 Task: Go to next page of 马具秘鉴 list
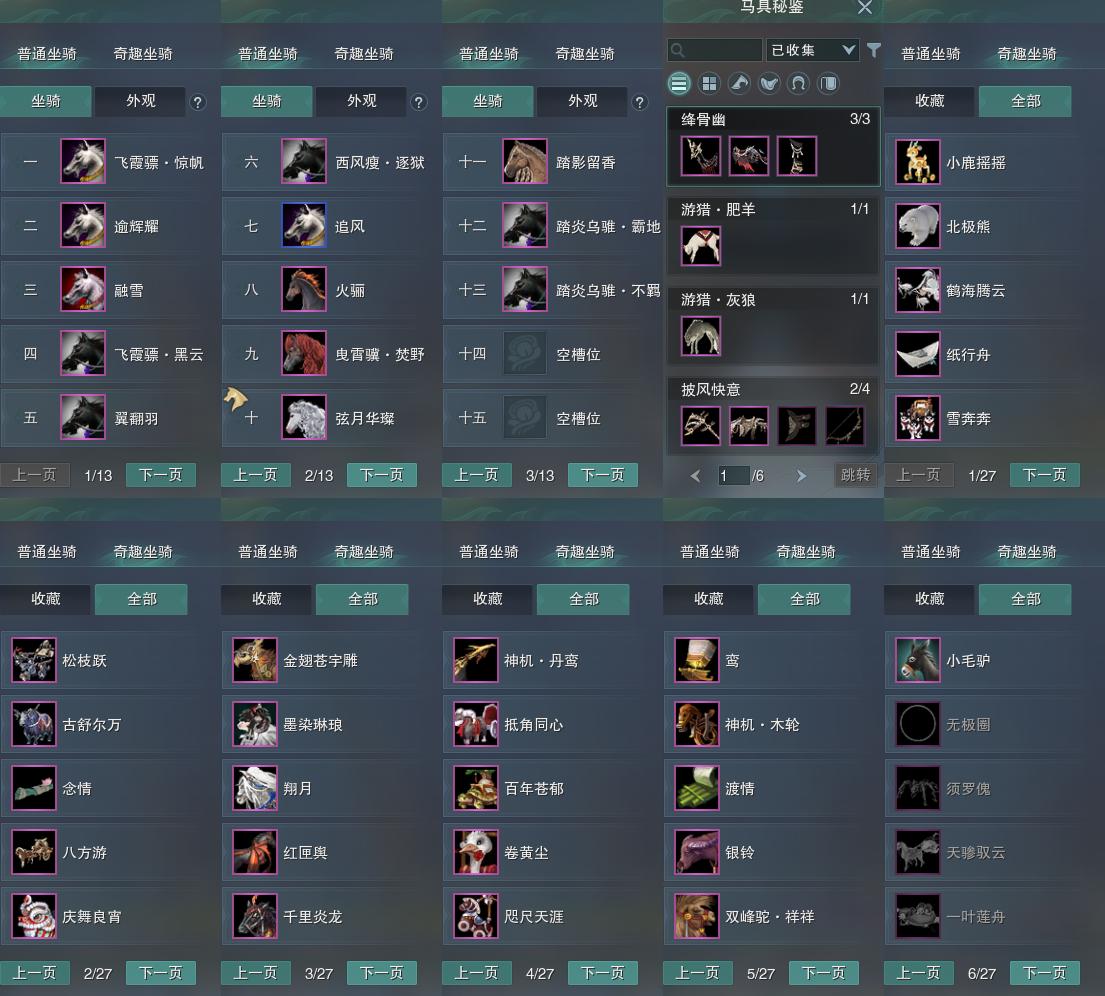point(801,476)
